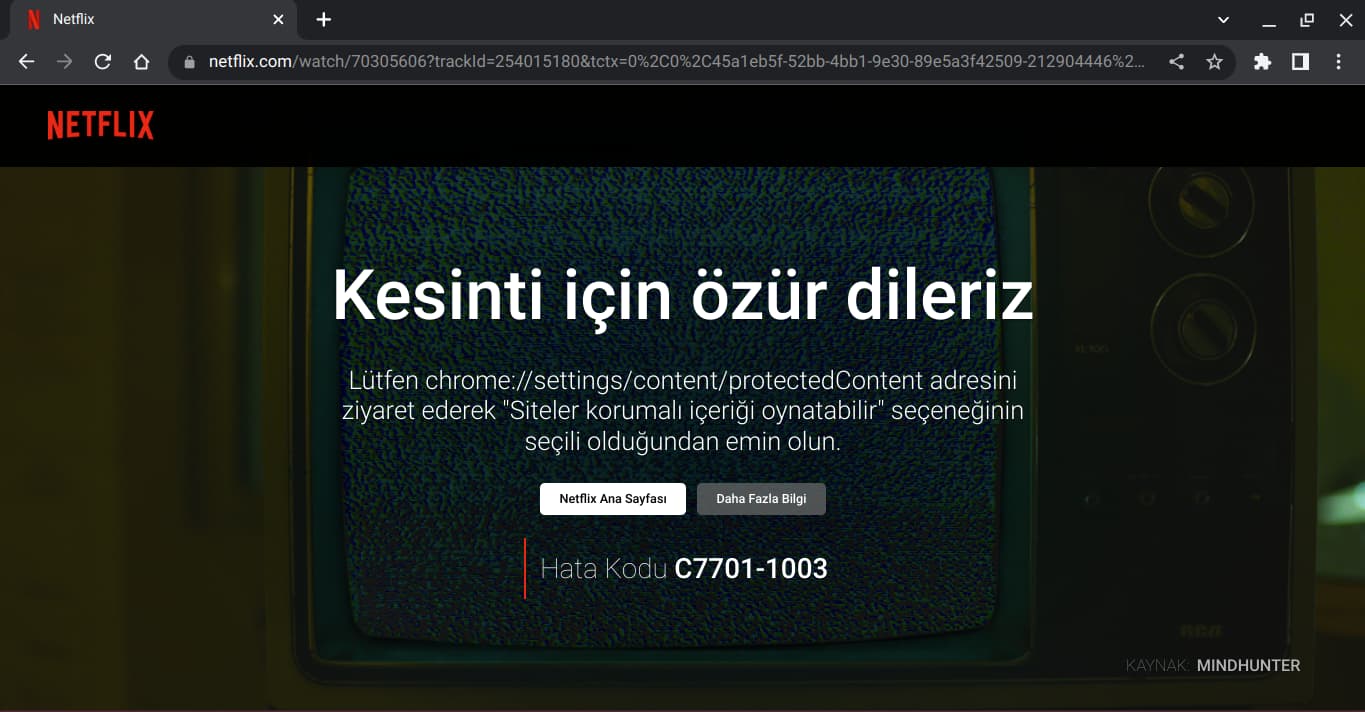1365x712 pixels.
Task: Click the browser back arrow
Action: tap(27, 62)
